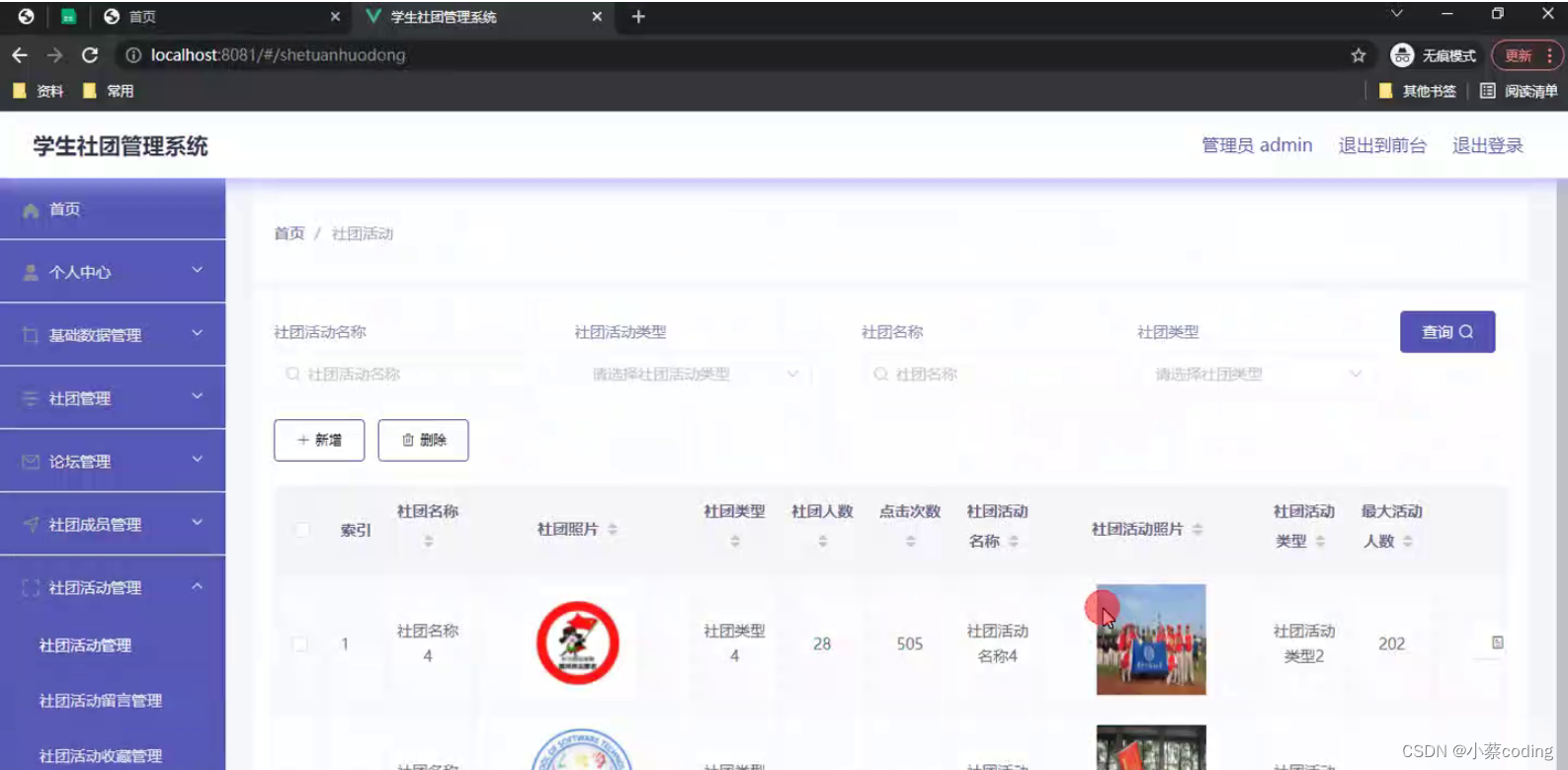Viewport: 1568px width, 770px height.
Task: Open the 社团活动类型 filter dropdown
Action: (693, 374)
